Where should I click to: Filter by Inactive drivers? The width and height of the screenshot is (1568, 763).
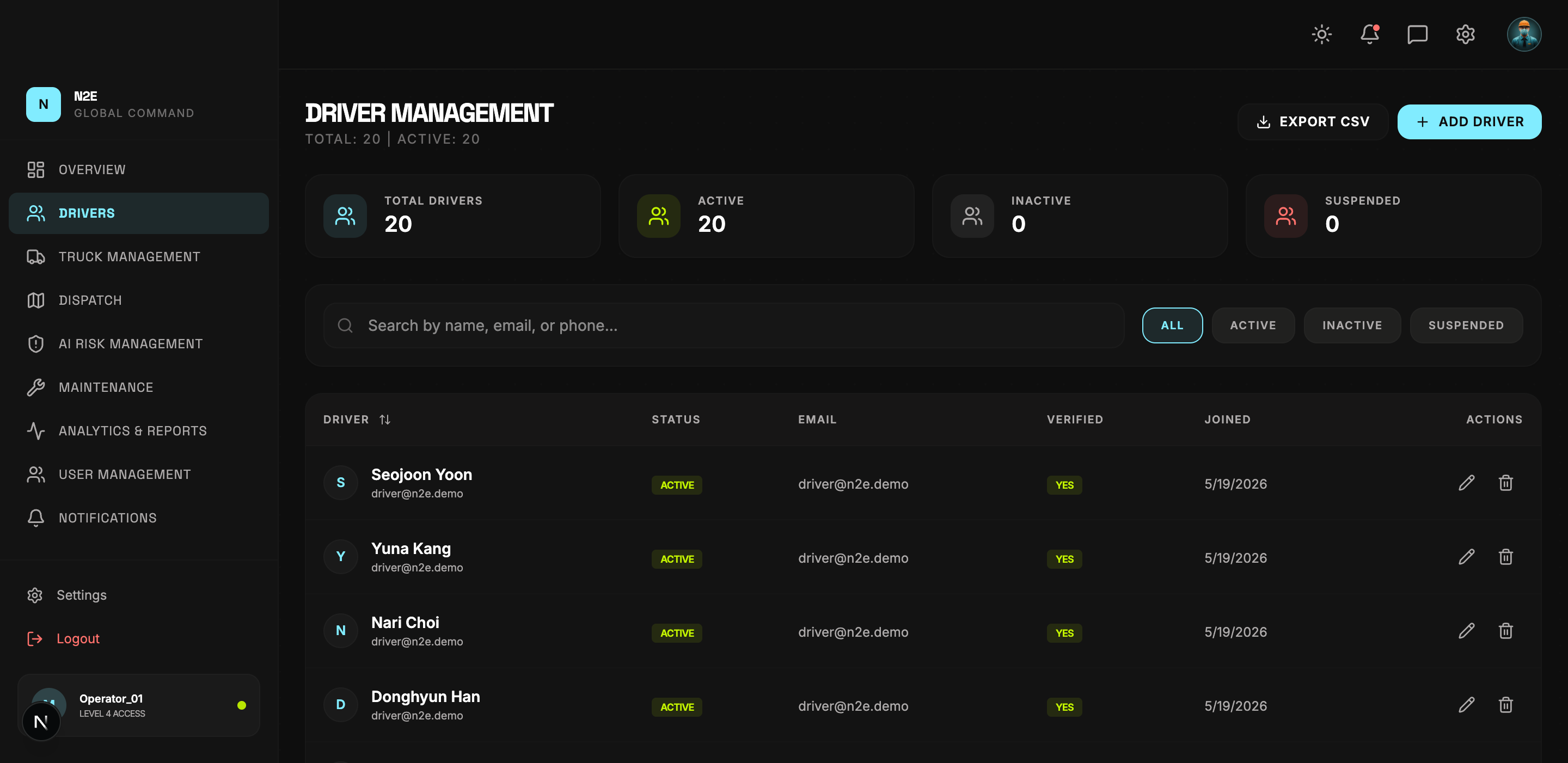tap(1352, 325)
